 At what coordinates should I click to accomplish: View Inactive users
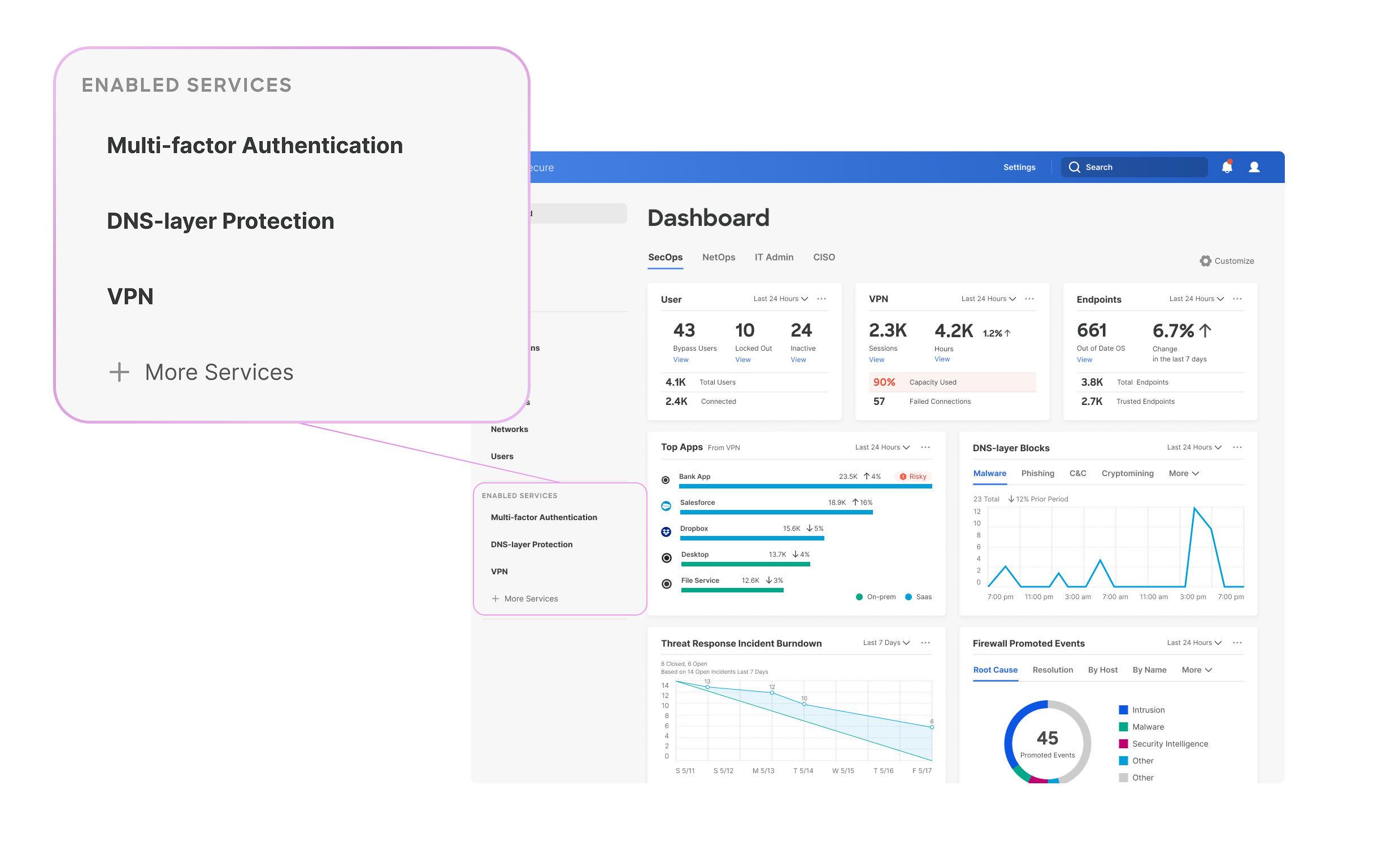[798, 360]
